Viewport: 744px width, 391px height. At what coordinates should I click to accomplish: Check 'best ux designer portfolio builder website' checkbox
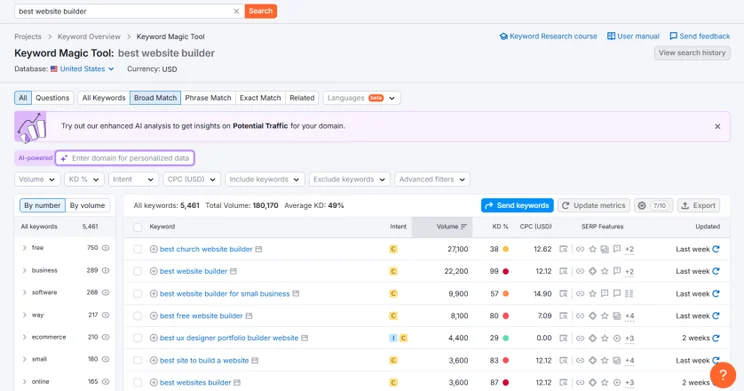click(138, 338)
